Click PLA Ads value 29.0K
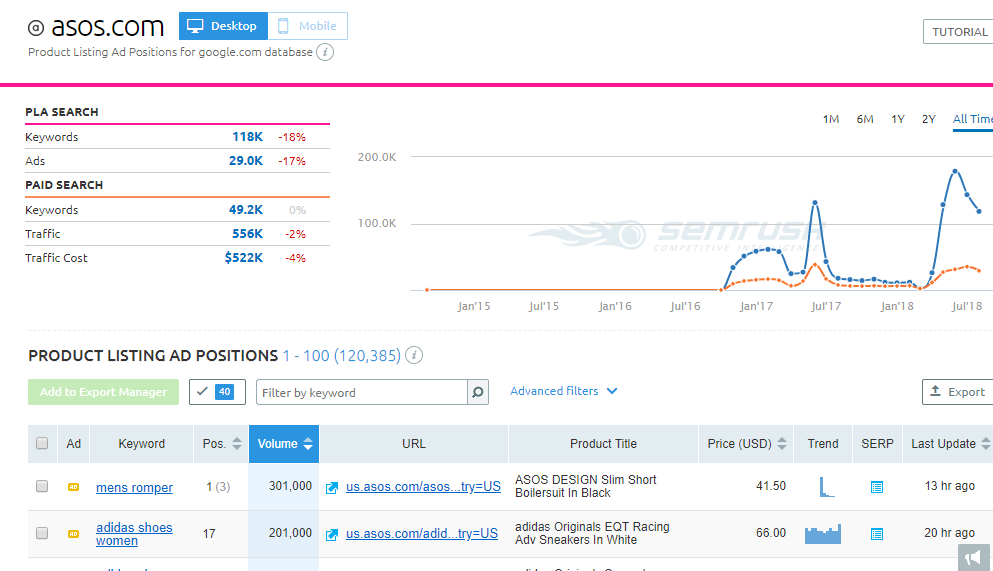This screenshot has height=571, width=993. 246,161
